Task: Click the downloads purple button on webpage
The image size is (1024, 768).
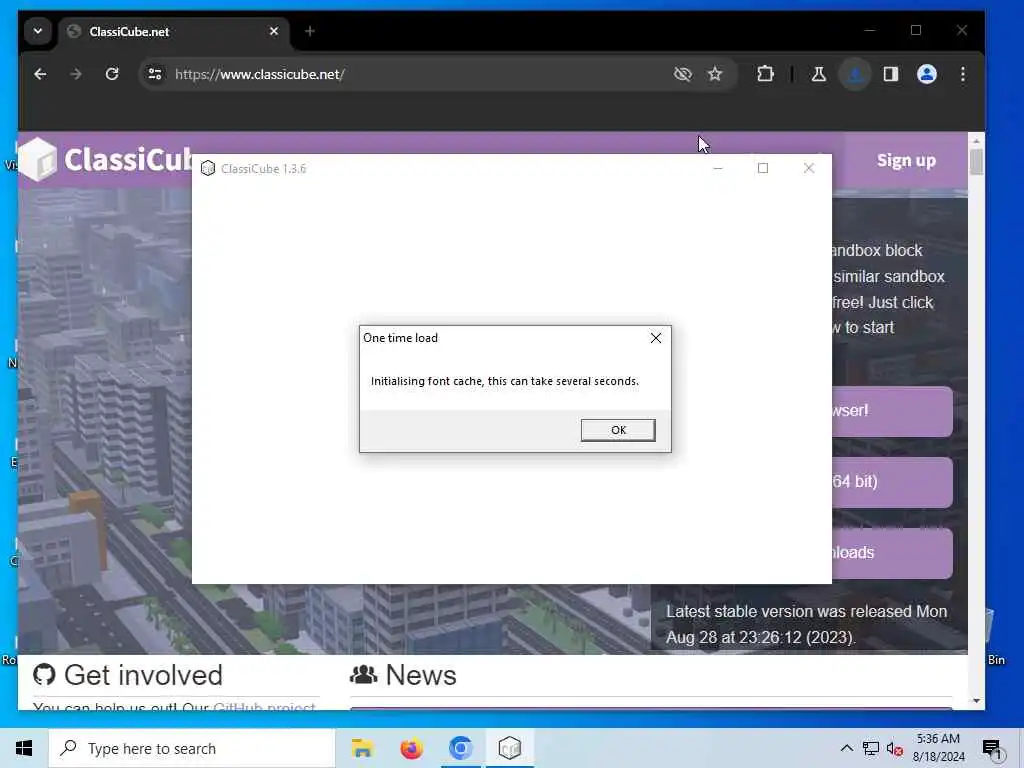Action: (892, 553)
